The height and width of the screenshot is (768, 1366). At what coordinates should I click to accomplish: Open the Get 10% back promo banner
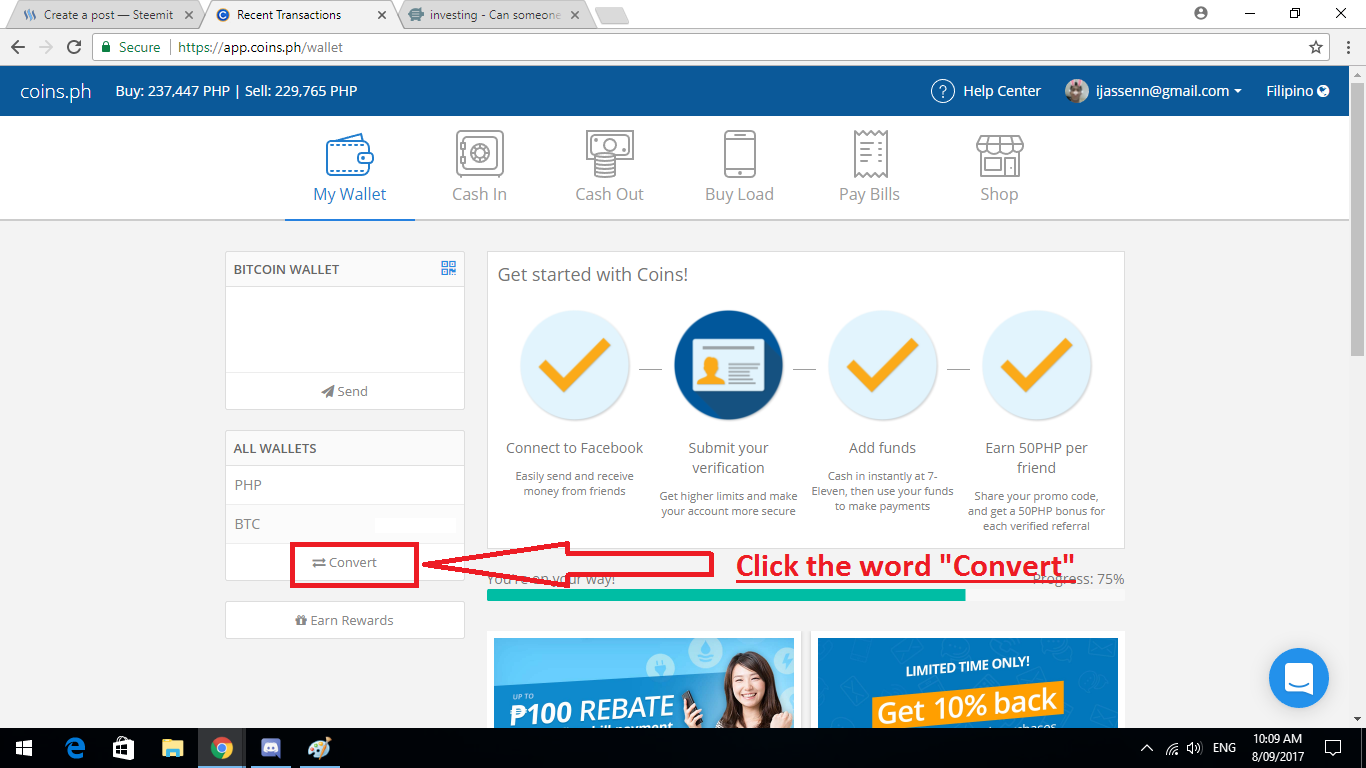coord(968,683)
